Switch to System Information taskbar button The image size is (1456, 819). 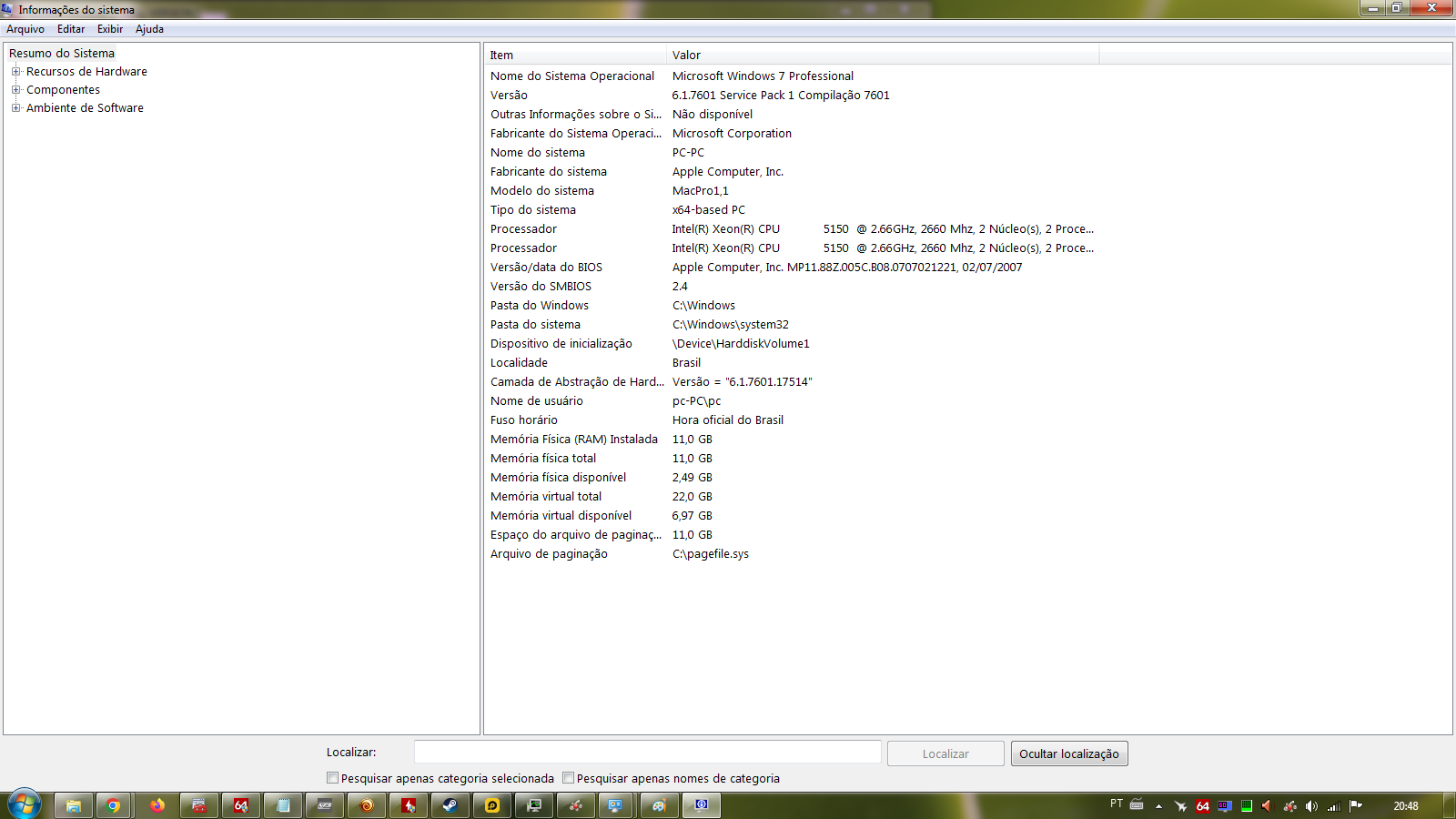click(x=702, y=805)
